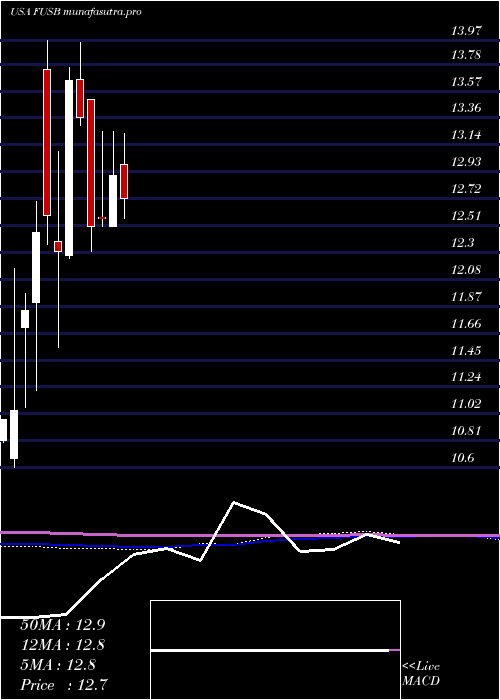Click the 5MA : 12.8 readout
The height and width of the screenshot is (700, 500).
pyautogui.click(x=58, y=665)
